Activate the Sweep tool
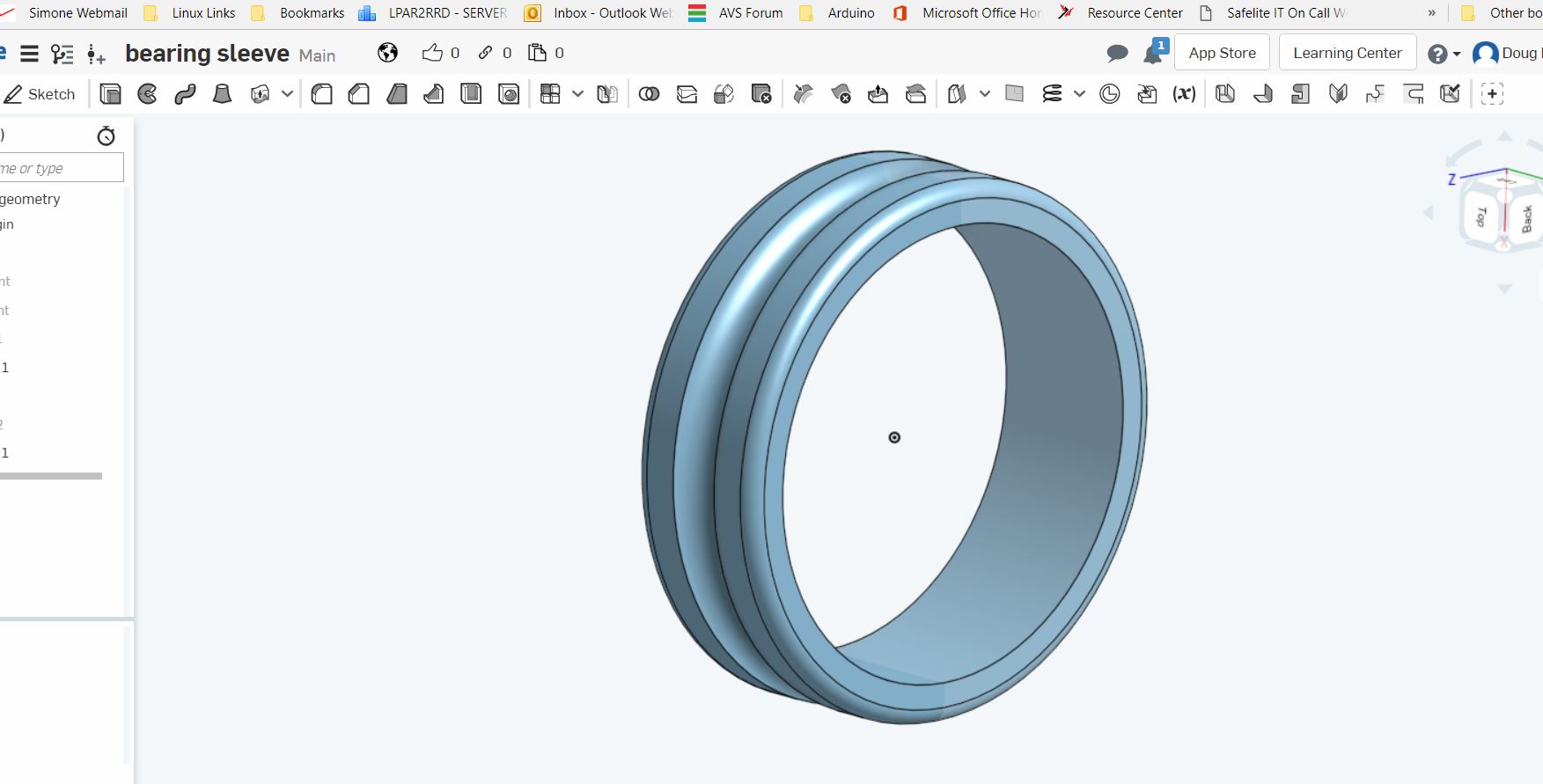The width and height of the screenshot is (1543, 784). pyautogui.click(x=185, y=94)
